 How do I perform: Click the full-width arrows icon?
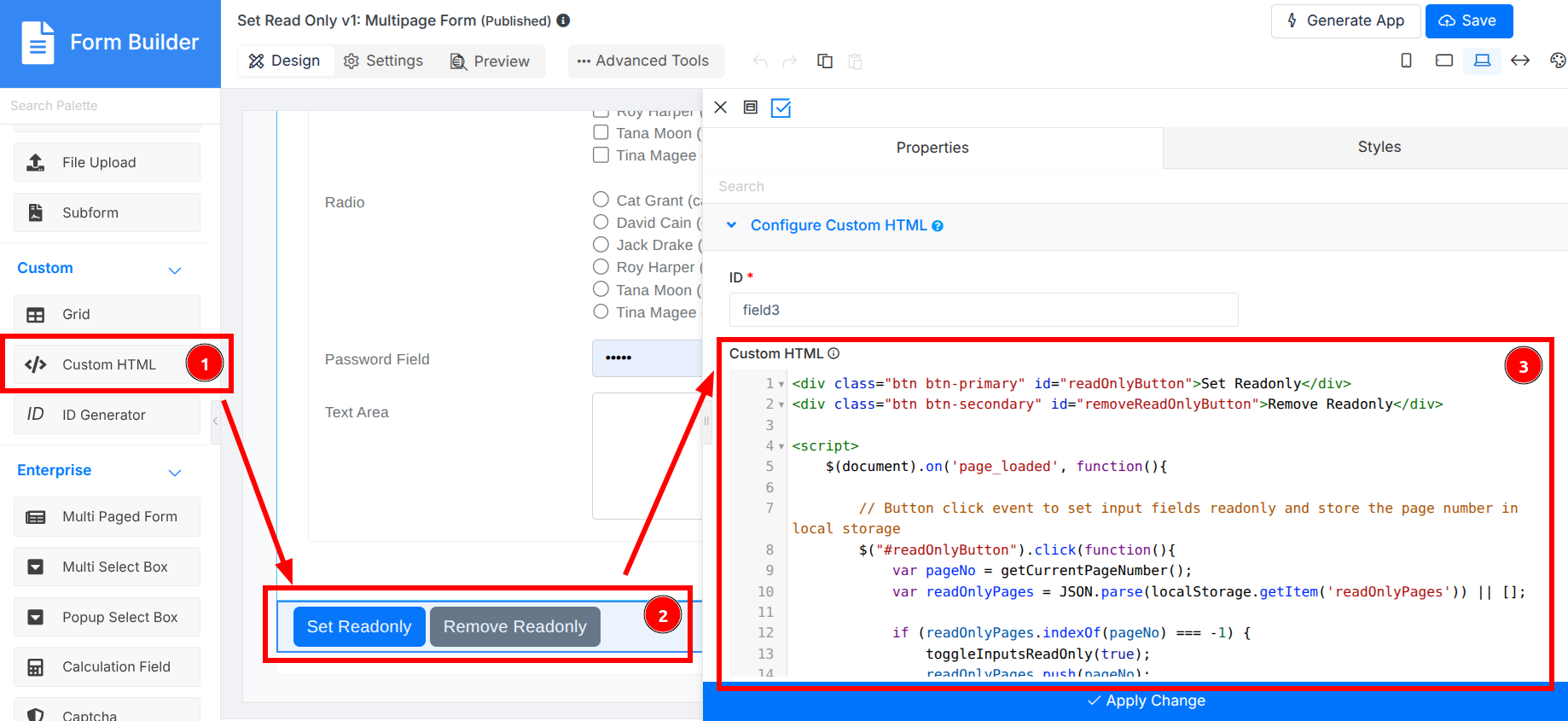point(1520,61)
